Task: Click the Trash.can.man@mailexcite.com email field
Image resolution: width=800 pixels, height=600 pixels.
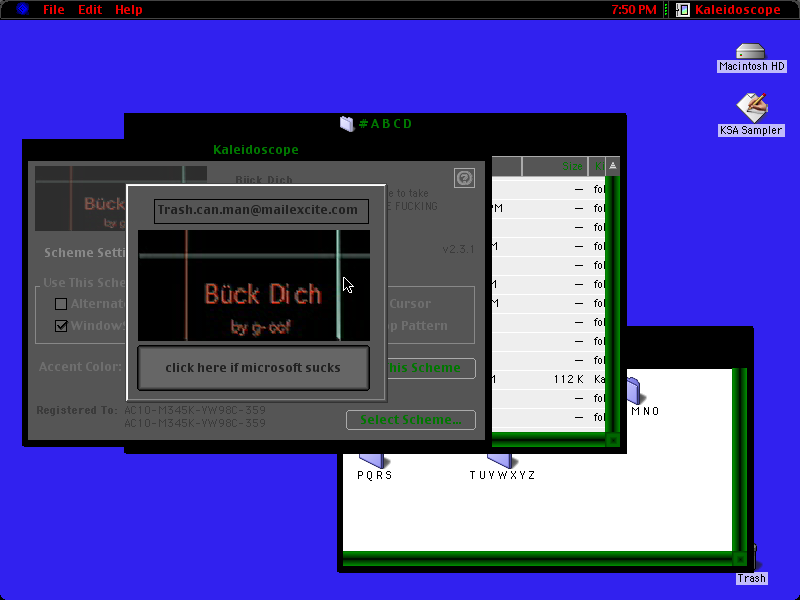Action: [261, 211]
